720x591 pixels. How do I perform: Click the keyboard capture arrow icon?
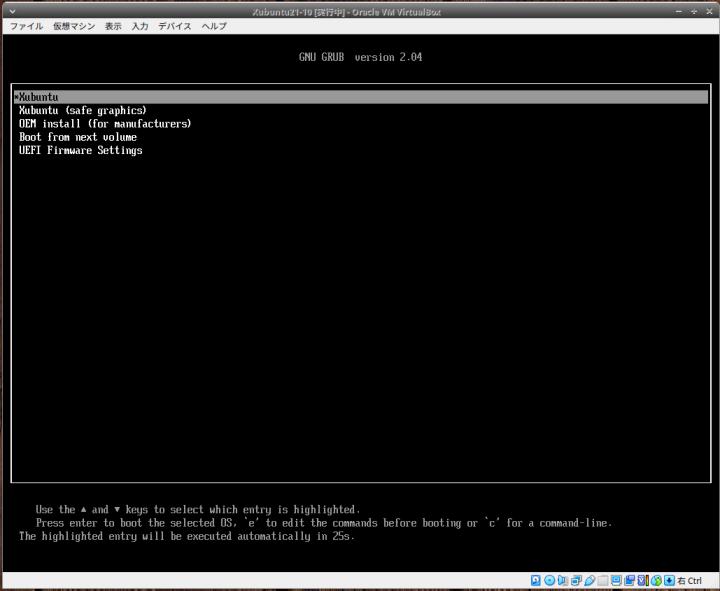[669, 580]
